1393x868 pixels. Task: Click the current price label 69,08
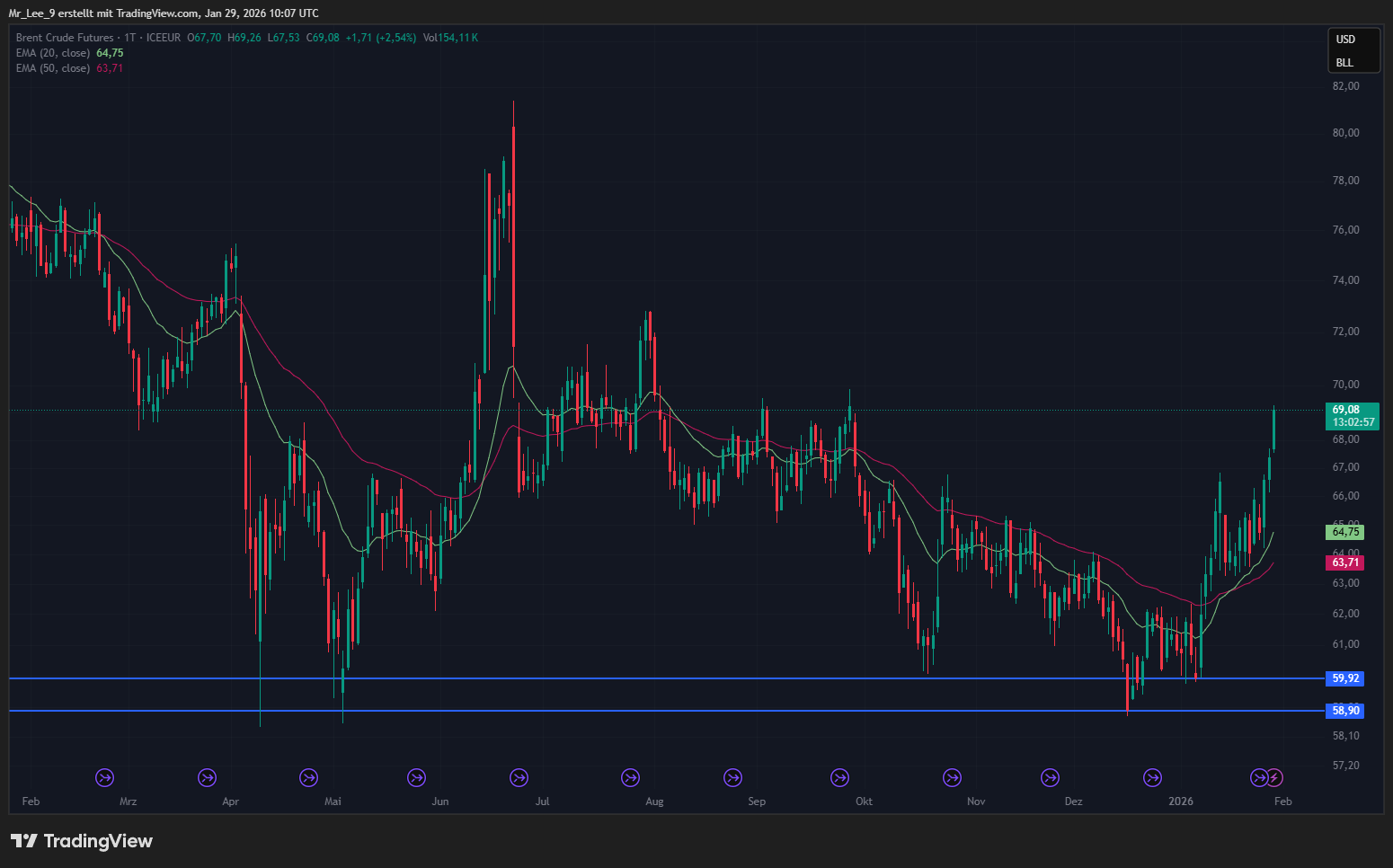[x=1345, y=410]
